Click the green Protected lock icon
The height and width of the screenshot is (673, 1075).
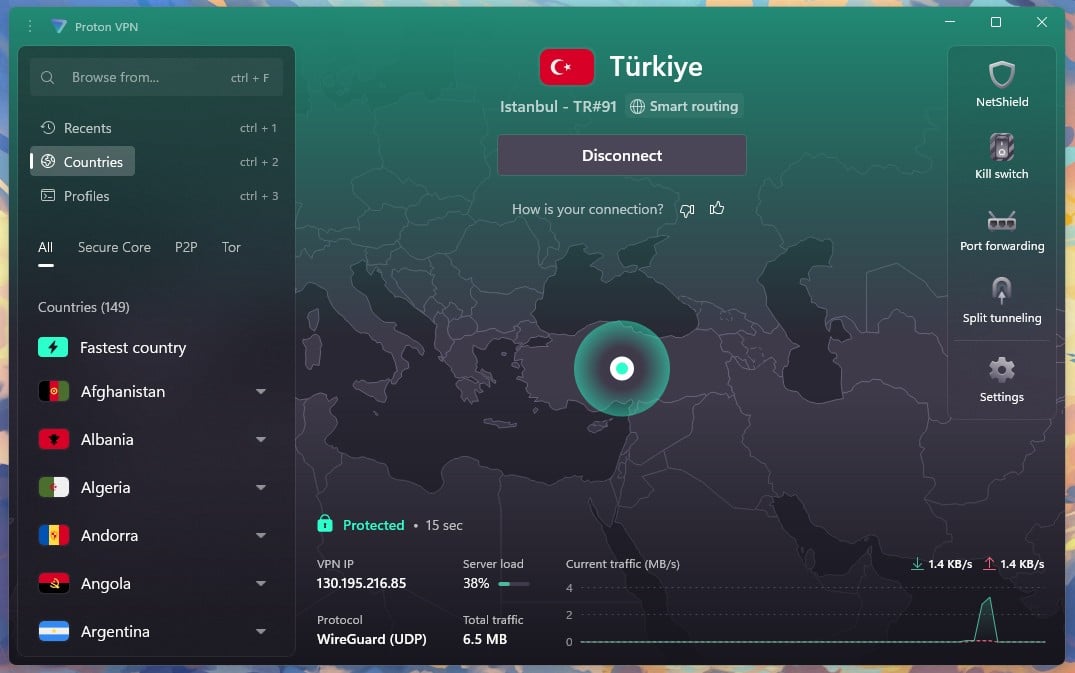point(325,524)
